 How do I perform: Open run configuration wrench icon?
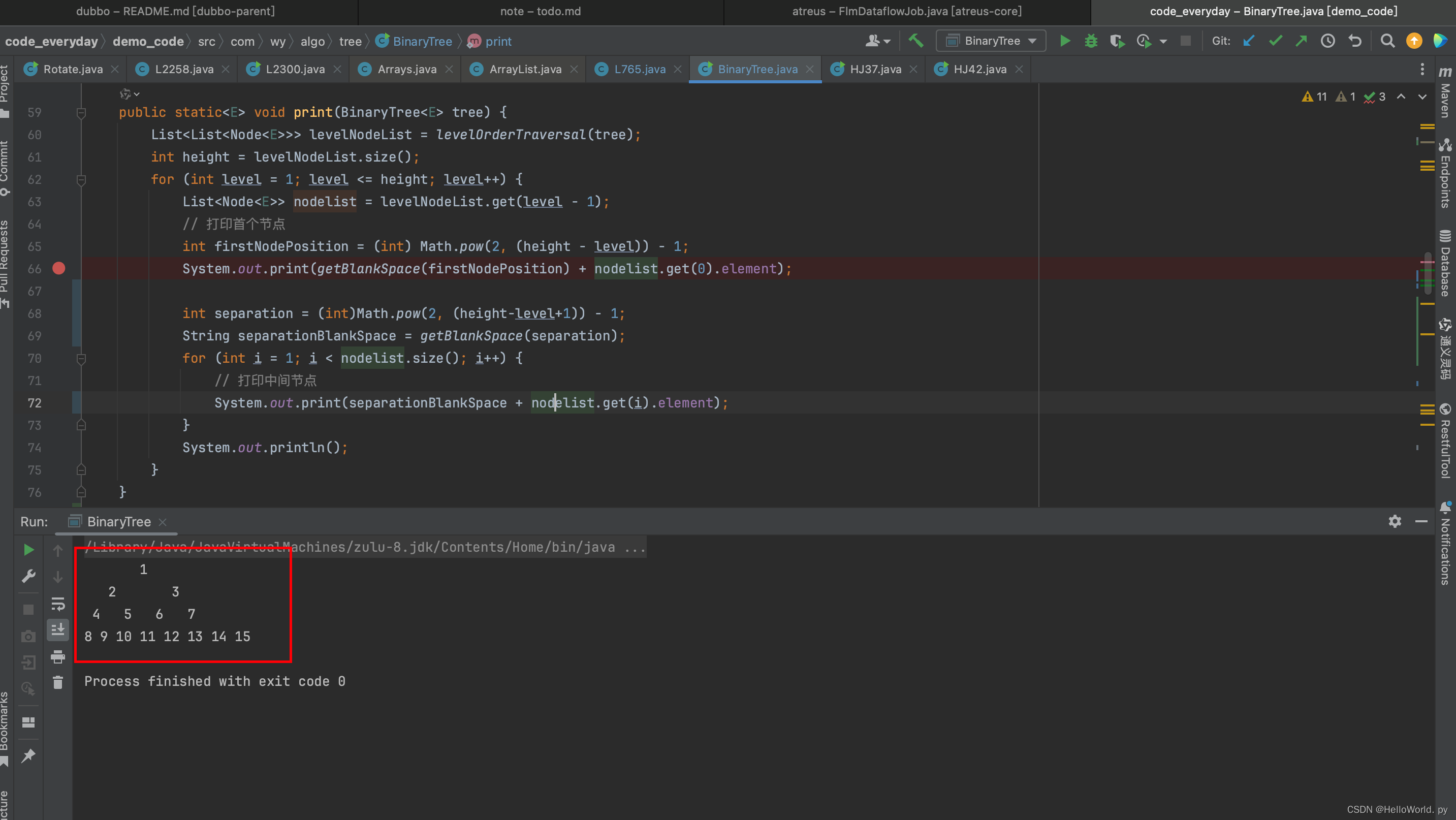[x=28, y=577]
